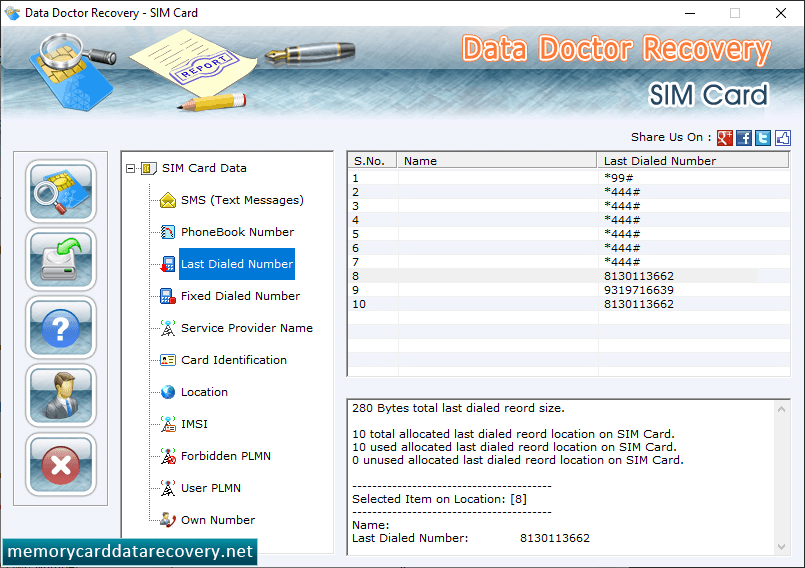805x568 pixels.
Task: Share on Twitter icon
Action: [763, 138]
